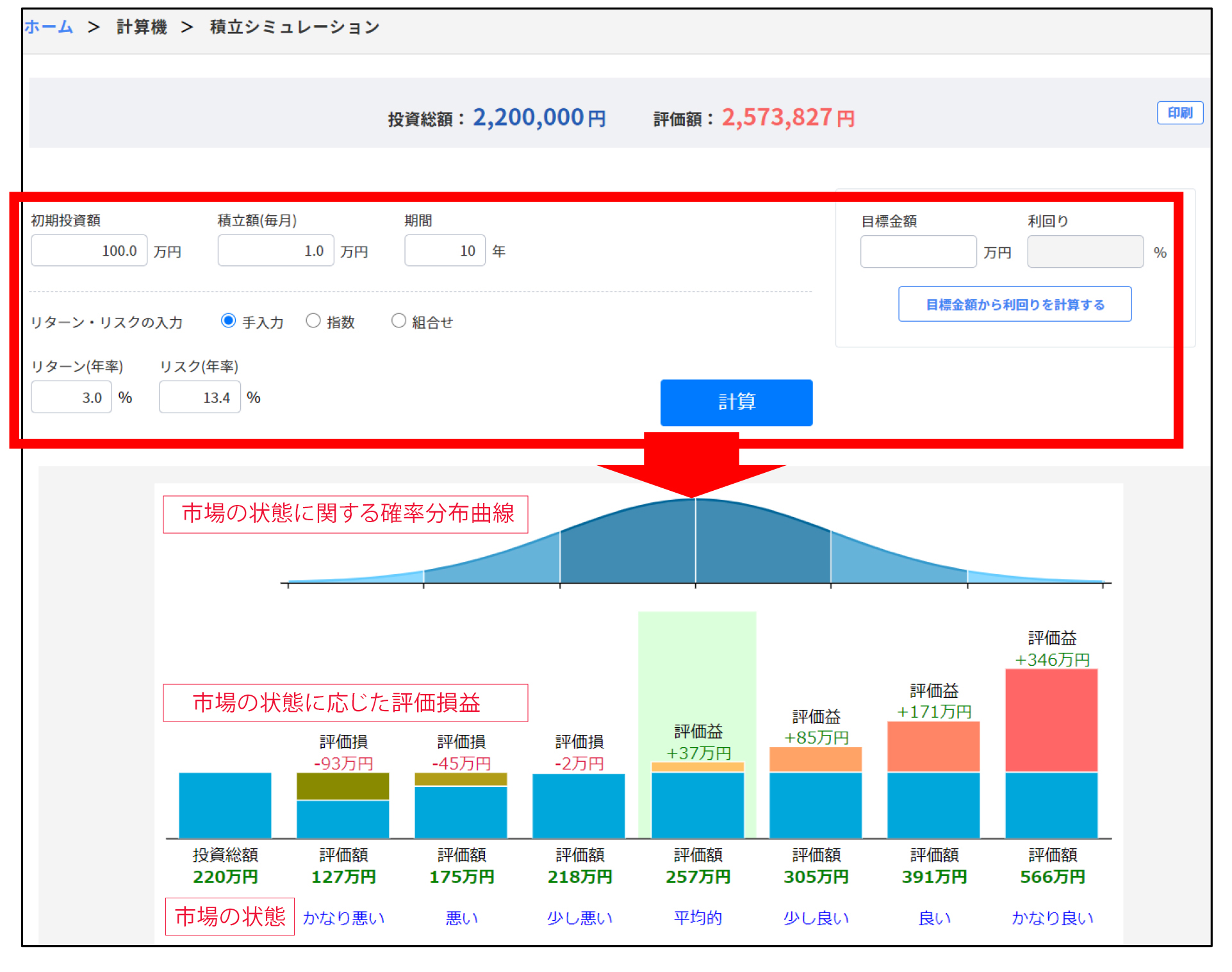
Task: Click the 少し良い market state label
Action: pyautogui.click(x=816, y=918)
